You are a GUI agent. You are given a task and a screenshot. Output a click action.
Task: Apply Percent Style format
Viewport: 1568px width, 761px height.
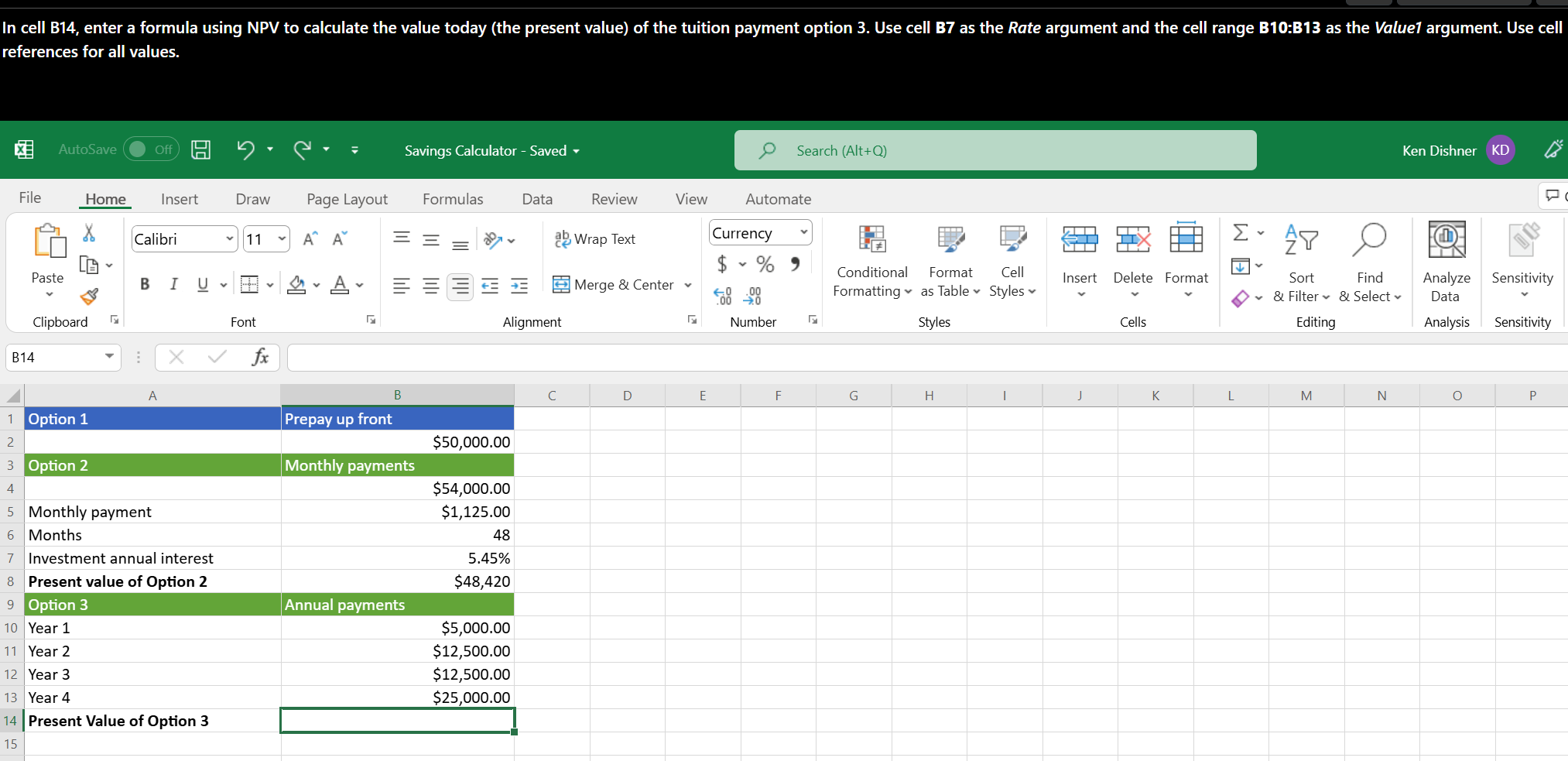pos(765,265)
